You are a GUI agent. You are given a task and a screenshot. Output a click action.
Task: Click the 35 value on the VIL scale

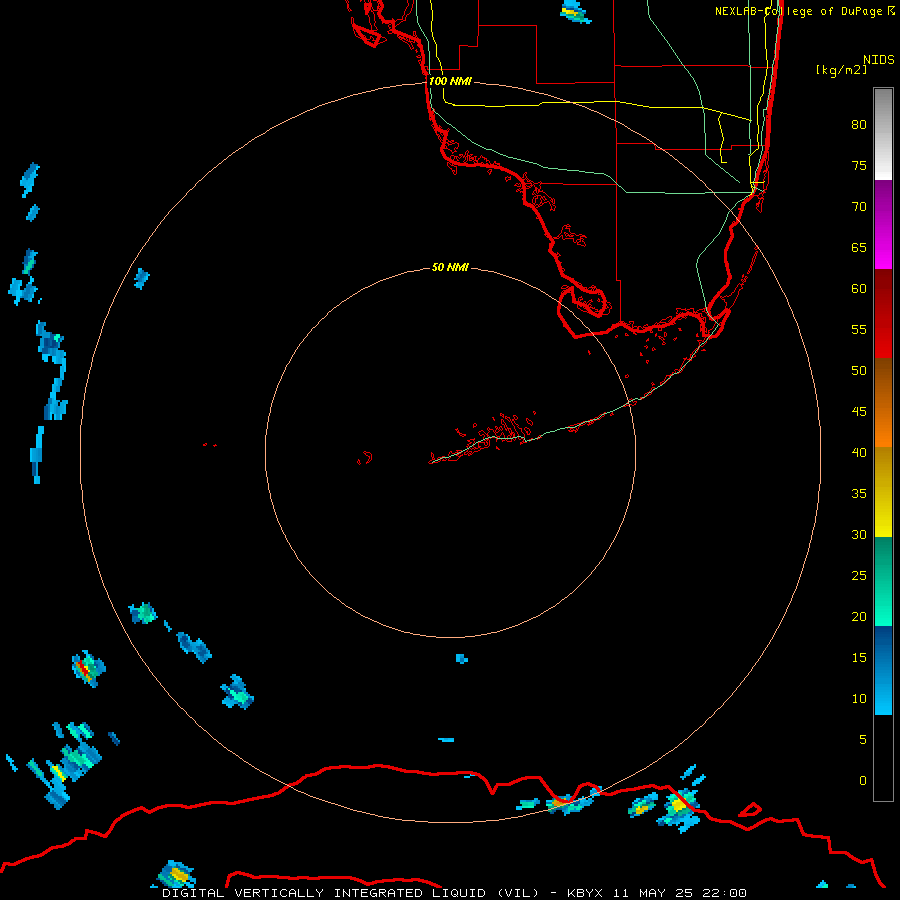click(x=859, y=494)
